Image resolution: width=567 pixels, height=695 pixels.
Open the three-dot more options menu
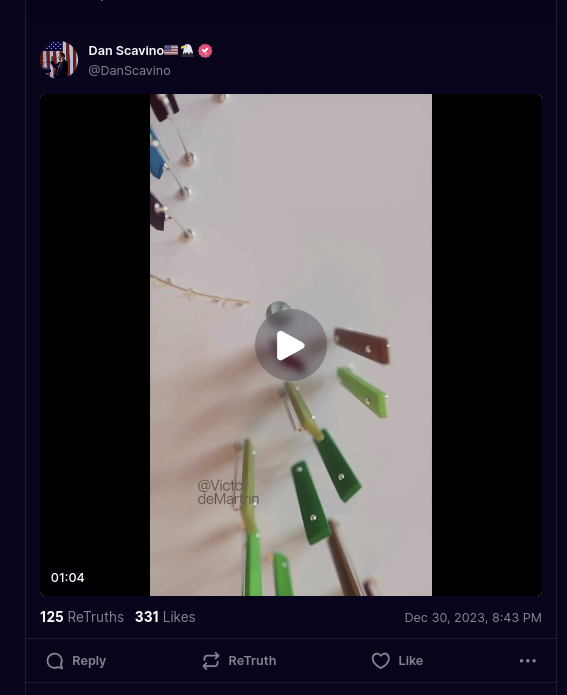(528, 661)
